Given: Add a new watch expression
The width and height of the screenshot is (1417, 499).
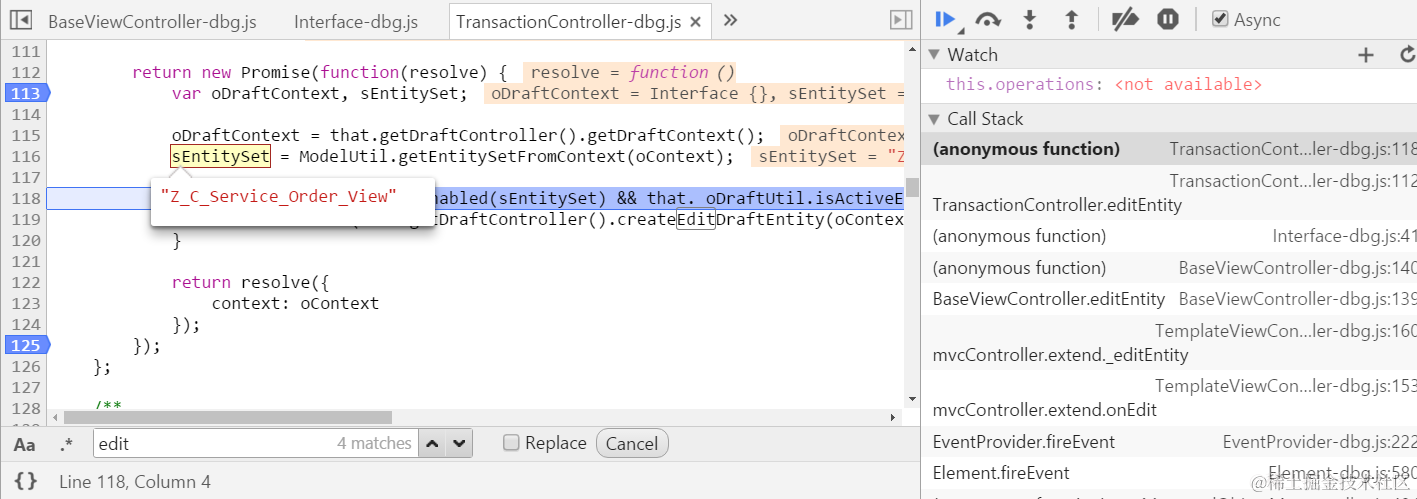Looking at the screenshot, I should point(1366,55).
